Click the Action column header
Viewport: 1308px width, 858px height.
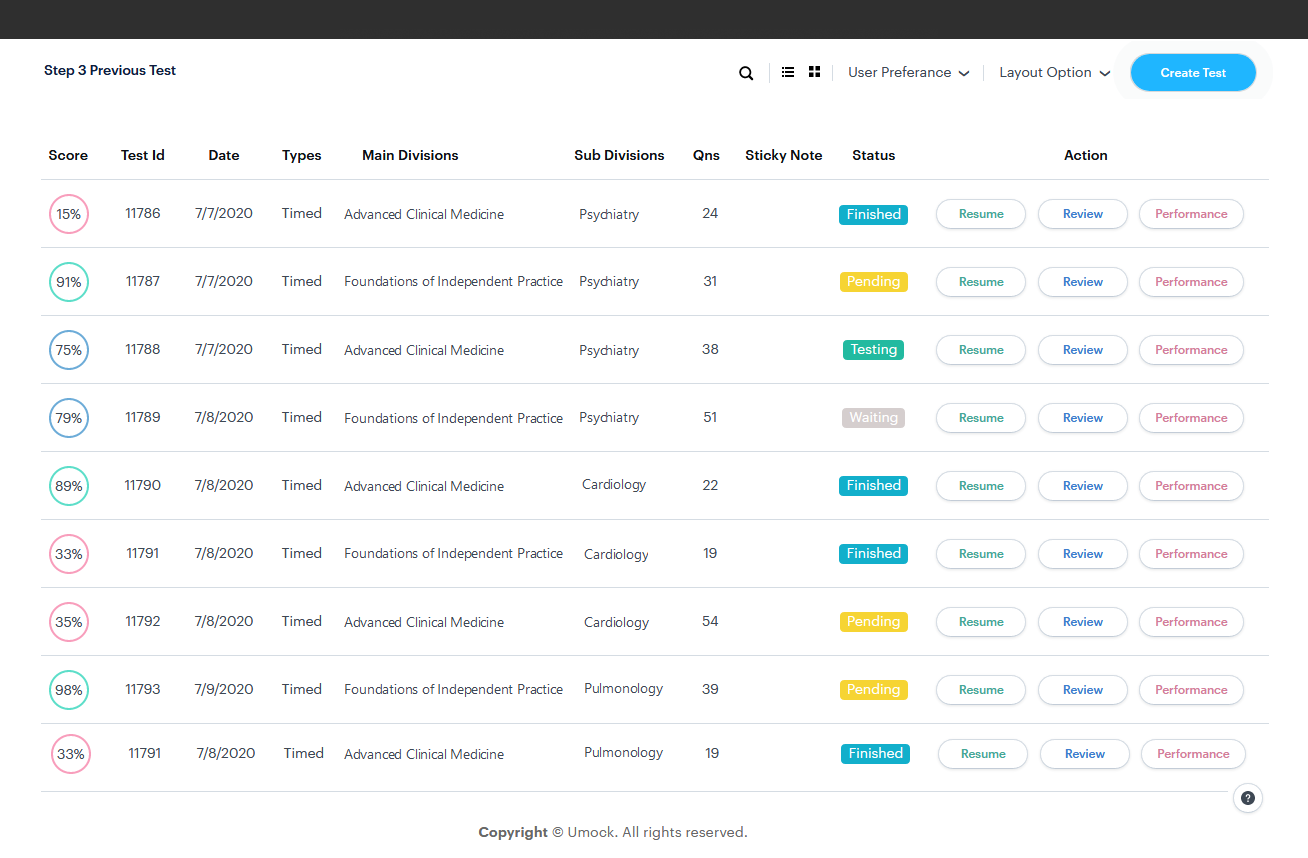pyautogui.click(x=1086, y=156)
